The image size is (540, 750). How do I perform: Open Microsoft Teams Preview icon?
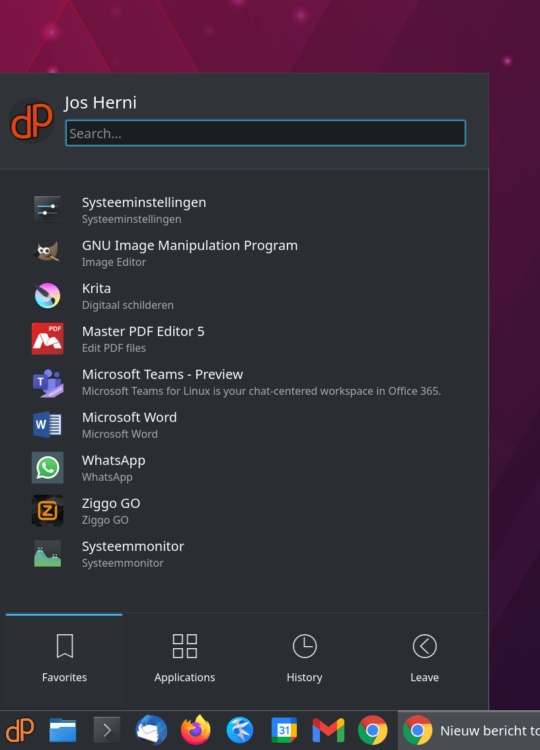point(47,382)
